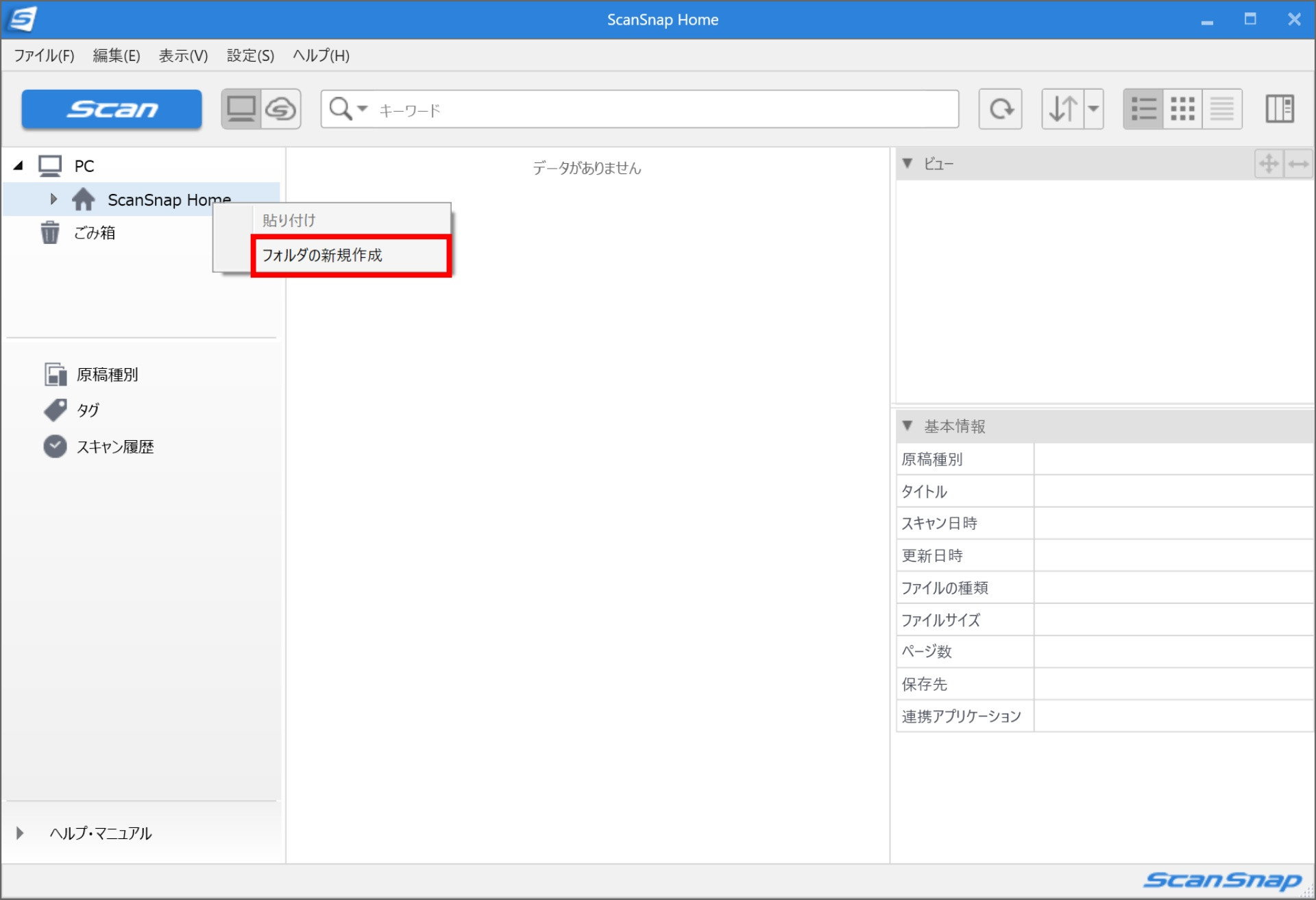
Task: Click the 更新日時 row label
Action: [932, 556]
